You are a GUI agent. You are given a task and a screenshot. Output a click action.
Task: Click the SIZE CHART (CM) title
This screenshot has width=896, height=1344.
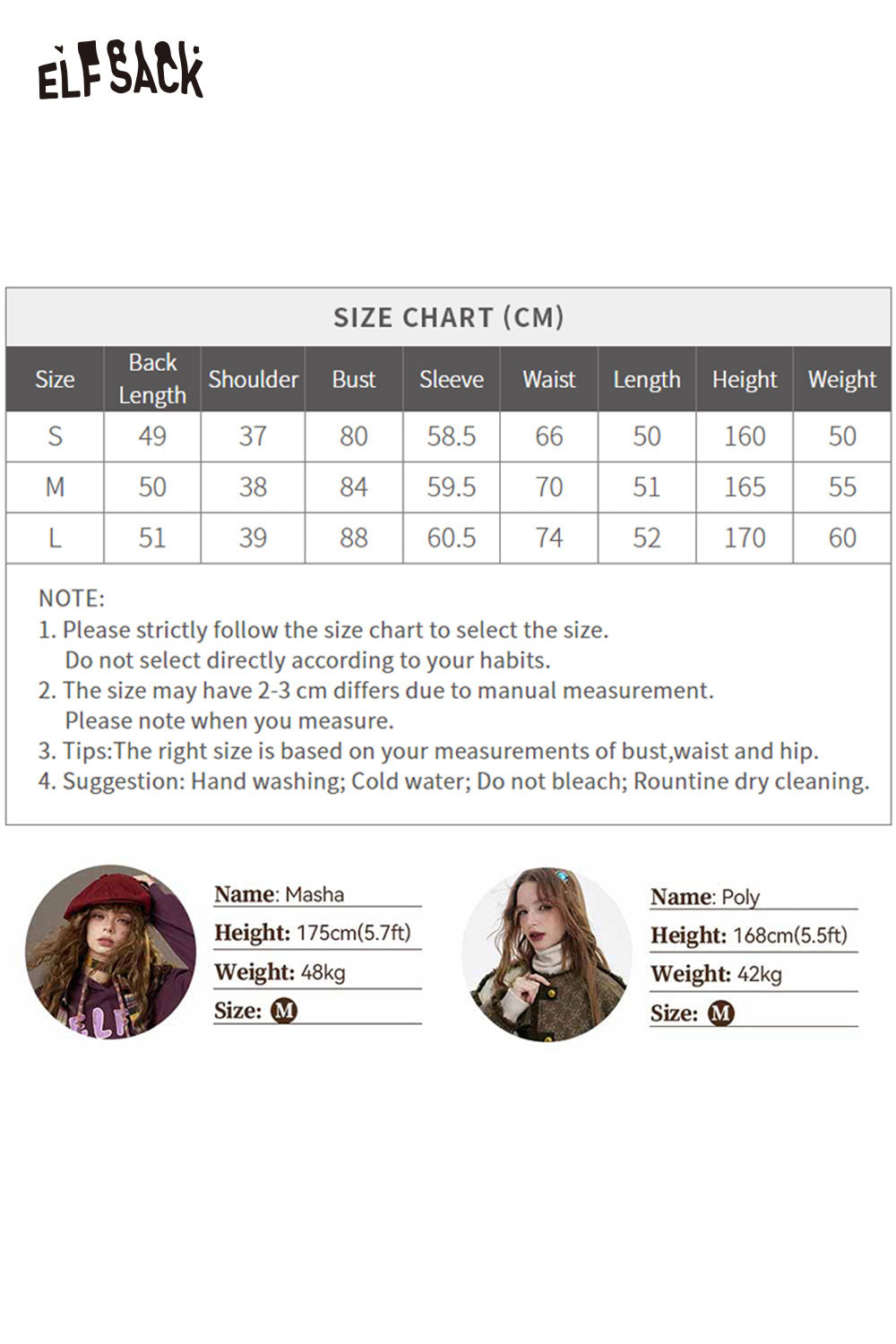coord(448,317)
